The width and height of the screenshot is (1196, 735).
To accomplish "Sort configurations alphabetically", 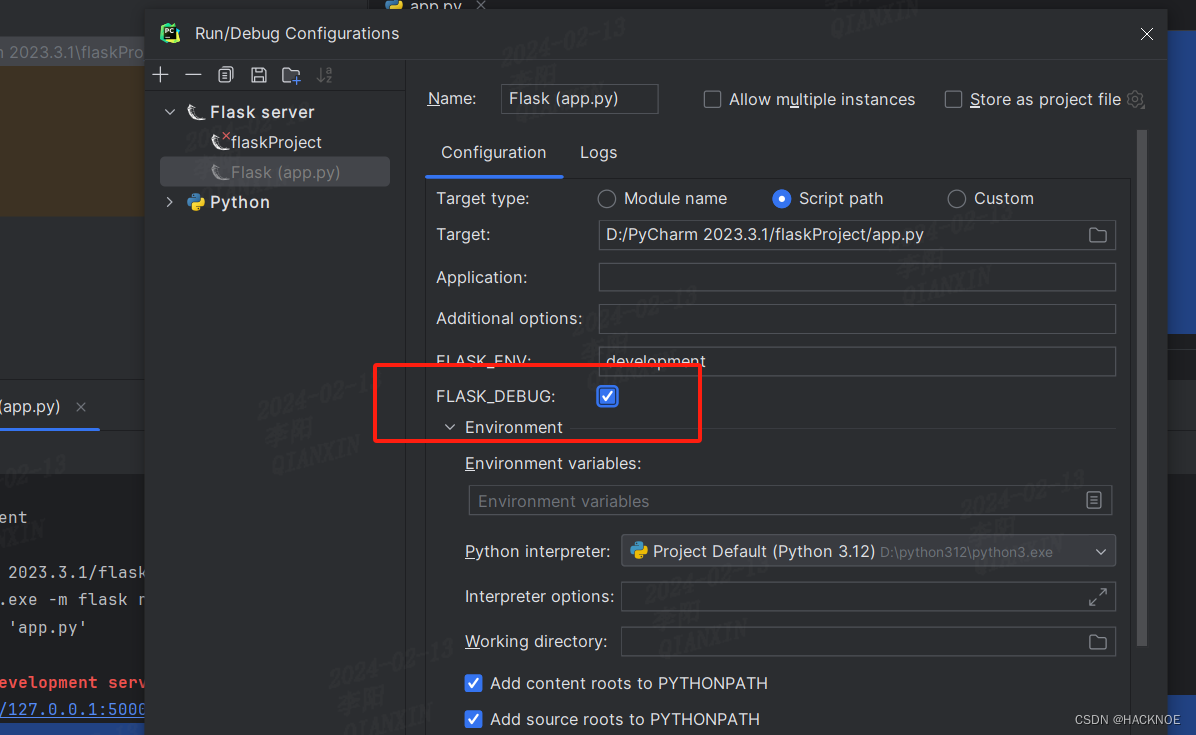I will coord(325,75).
